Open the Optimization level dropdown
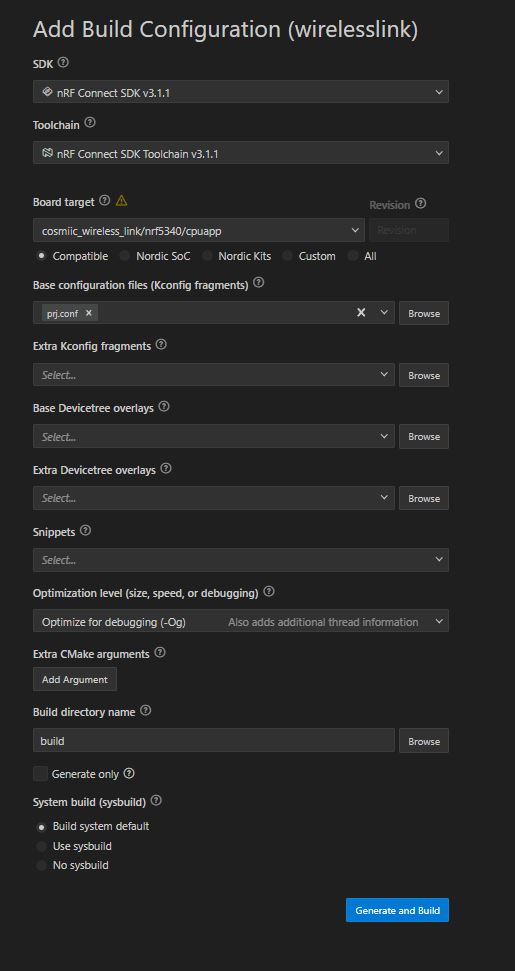Viewport: 515px width, 971px height. [241, 621]
